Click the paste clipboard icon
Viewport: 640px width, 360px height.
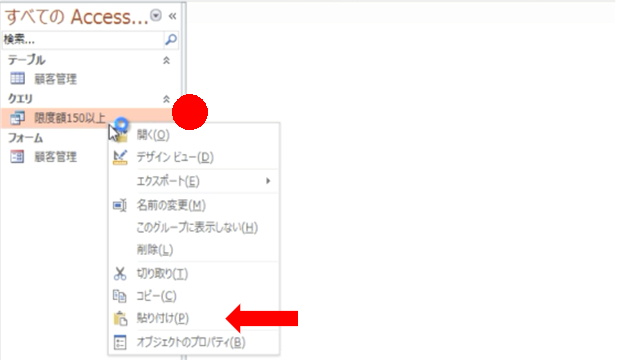120,318
